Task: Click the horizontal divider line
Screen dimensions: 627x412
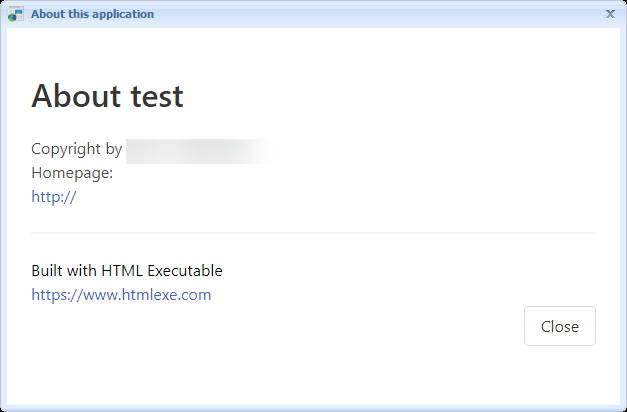Action: click(313, 233)
